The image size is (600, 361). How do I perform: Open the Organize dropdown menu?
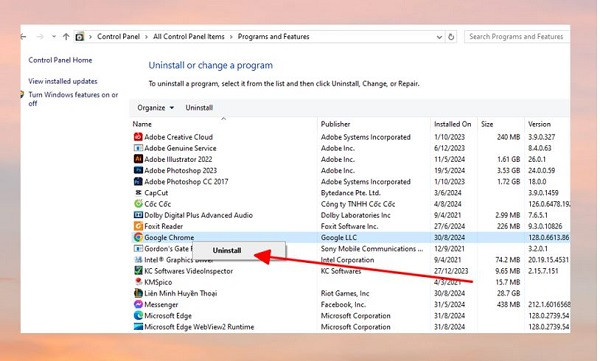pos(155,108)
